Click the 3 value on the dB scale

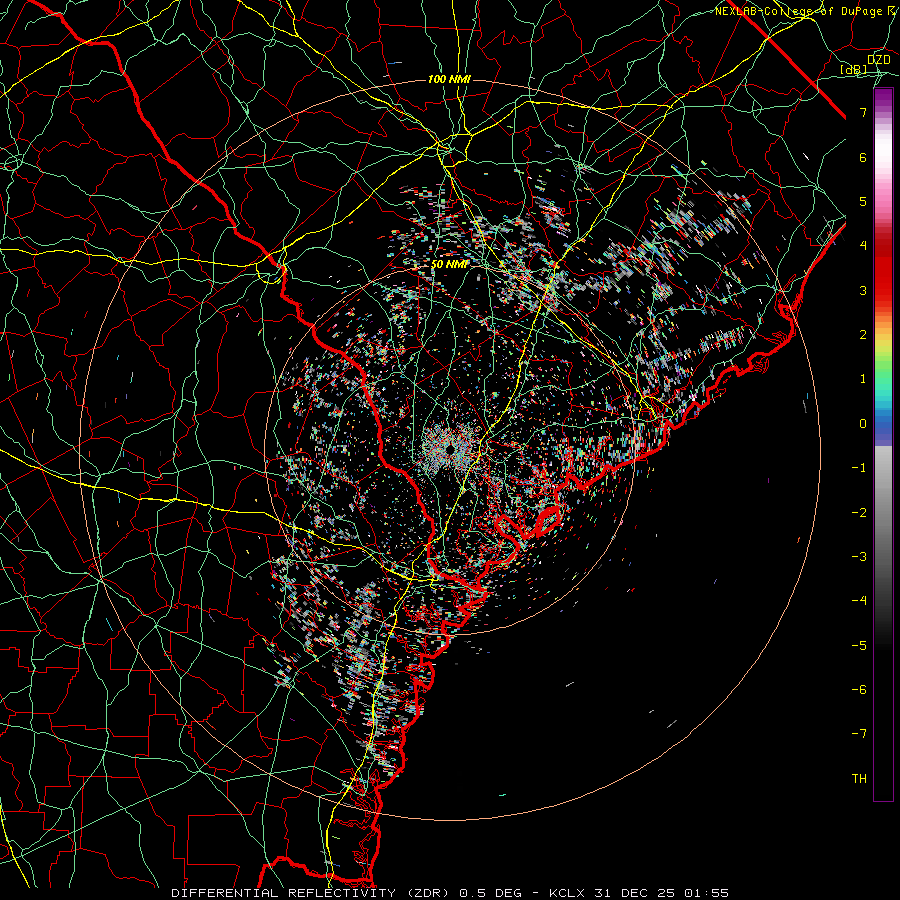(863, 290)
